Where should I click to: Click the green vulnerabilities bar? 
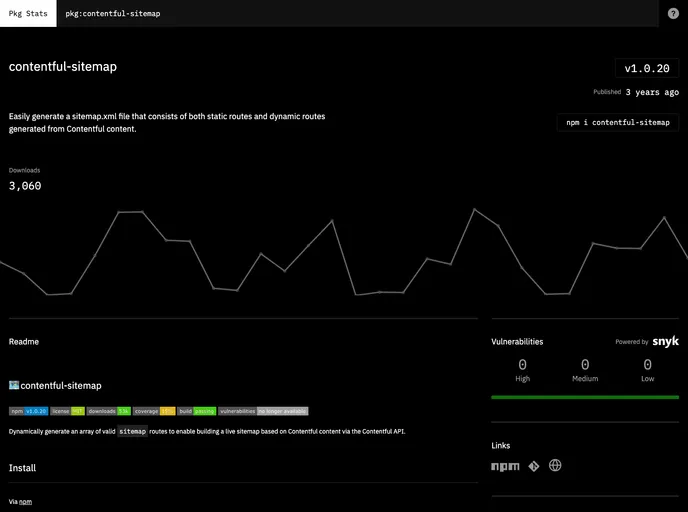click(x=585, y=397)
